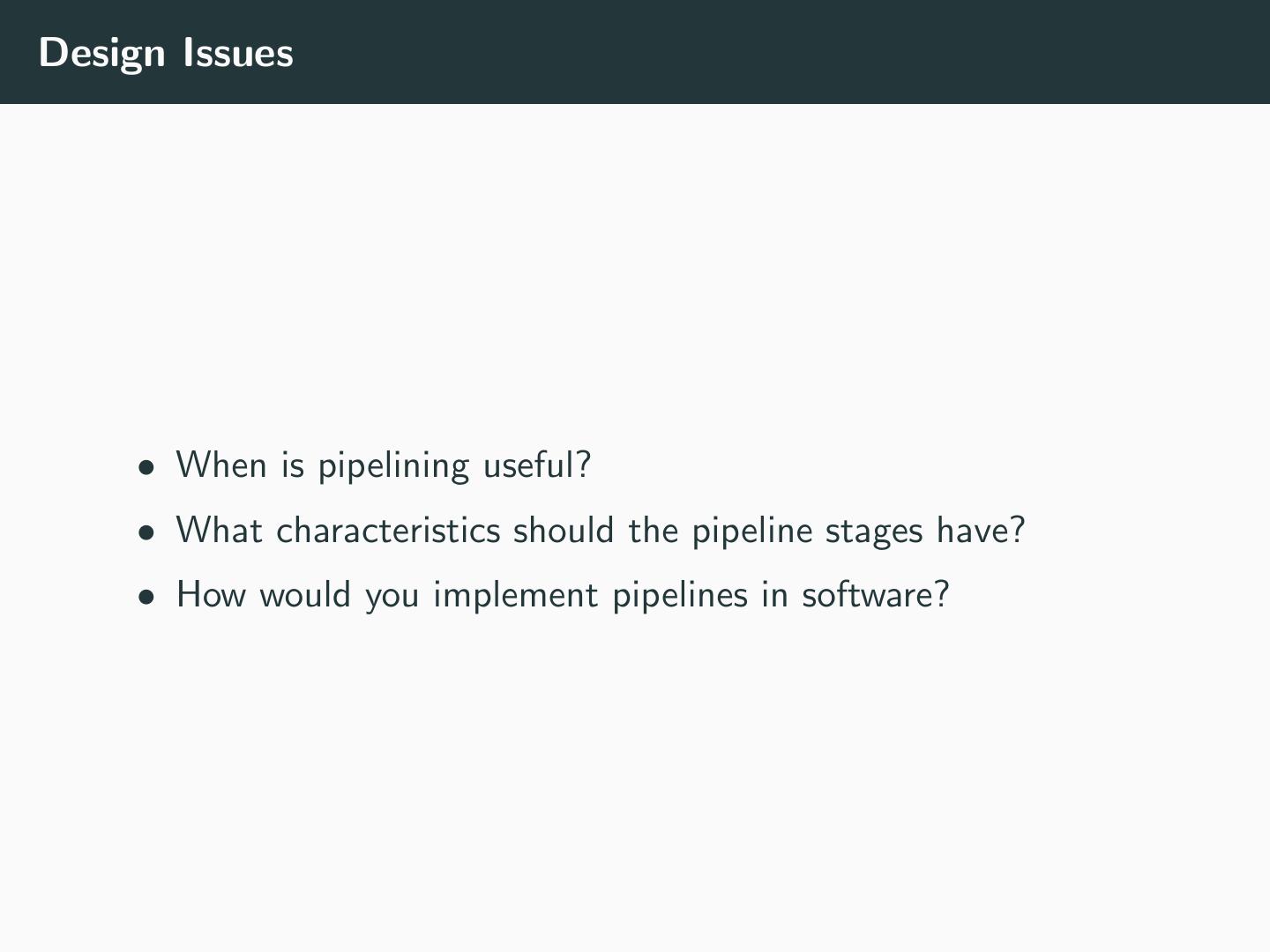Click the word "Issues" in the title
1270x952 pixels.
click(x=238, y=53)
